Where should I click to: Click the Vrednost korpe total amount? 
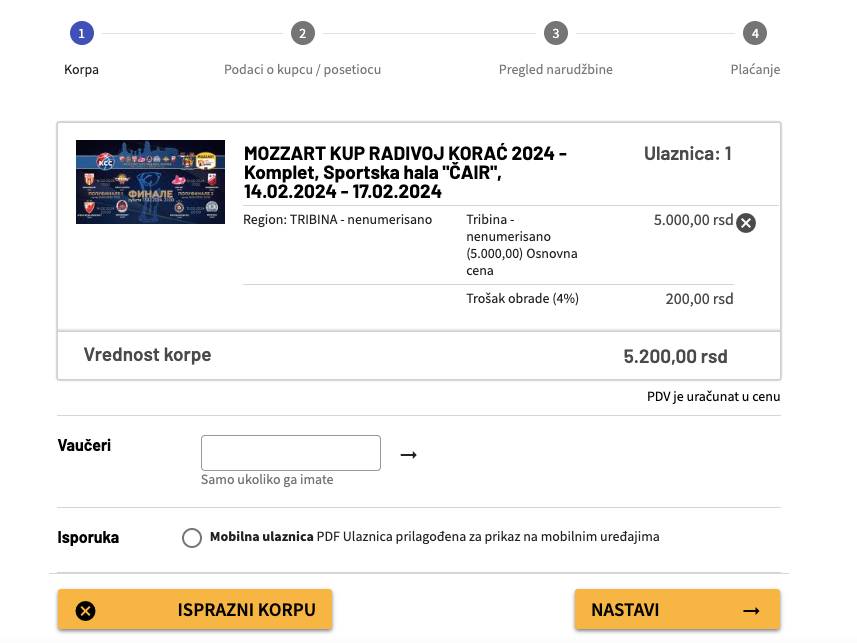click(x=675, y=356)
